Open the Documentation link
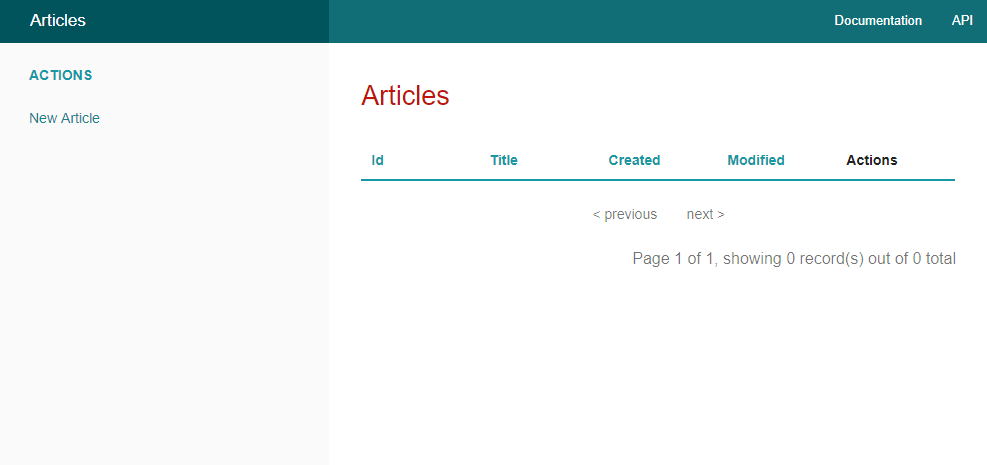 point(878,21)
